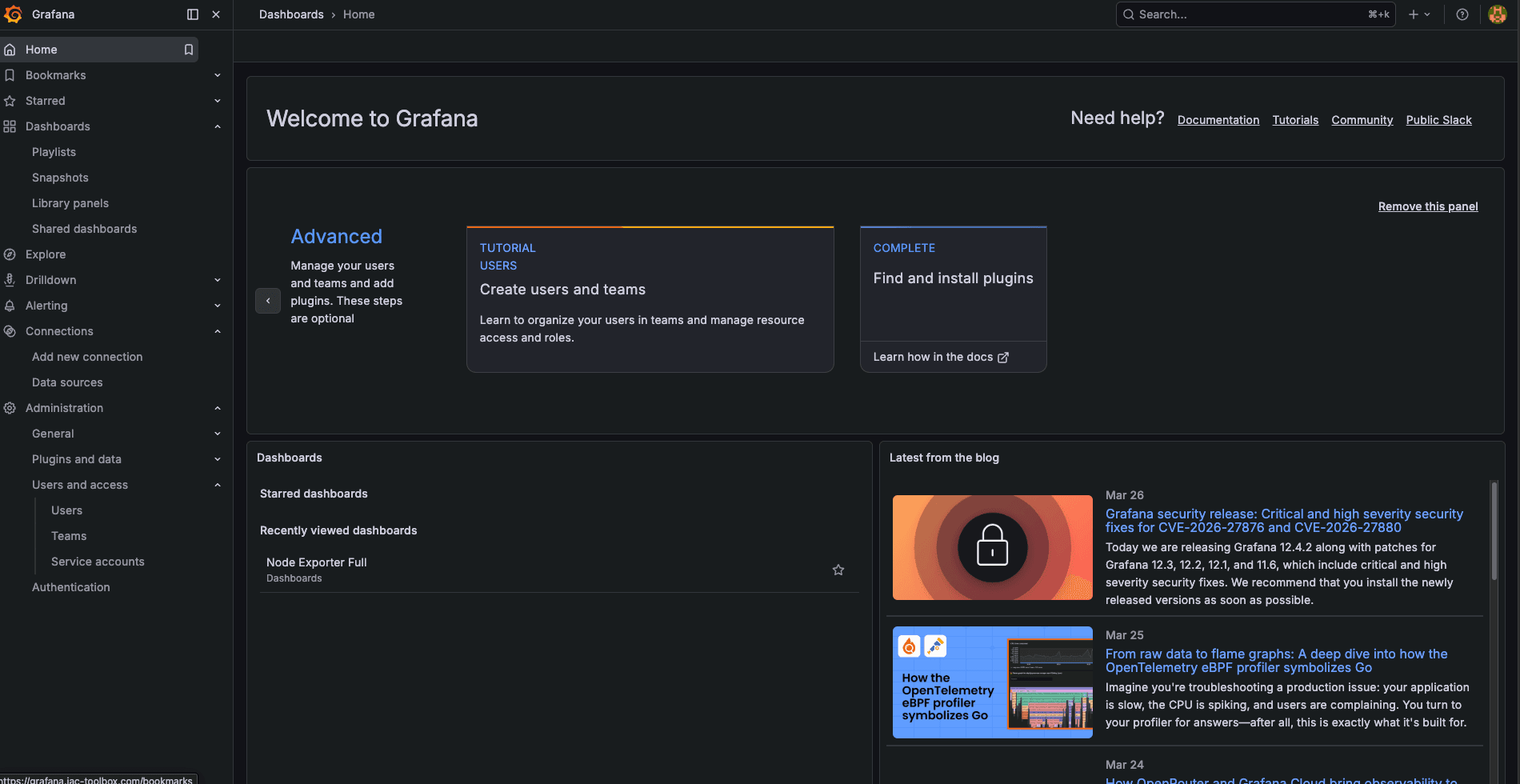Expand the General section chevron

[218, 434]
